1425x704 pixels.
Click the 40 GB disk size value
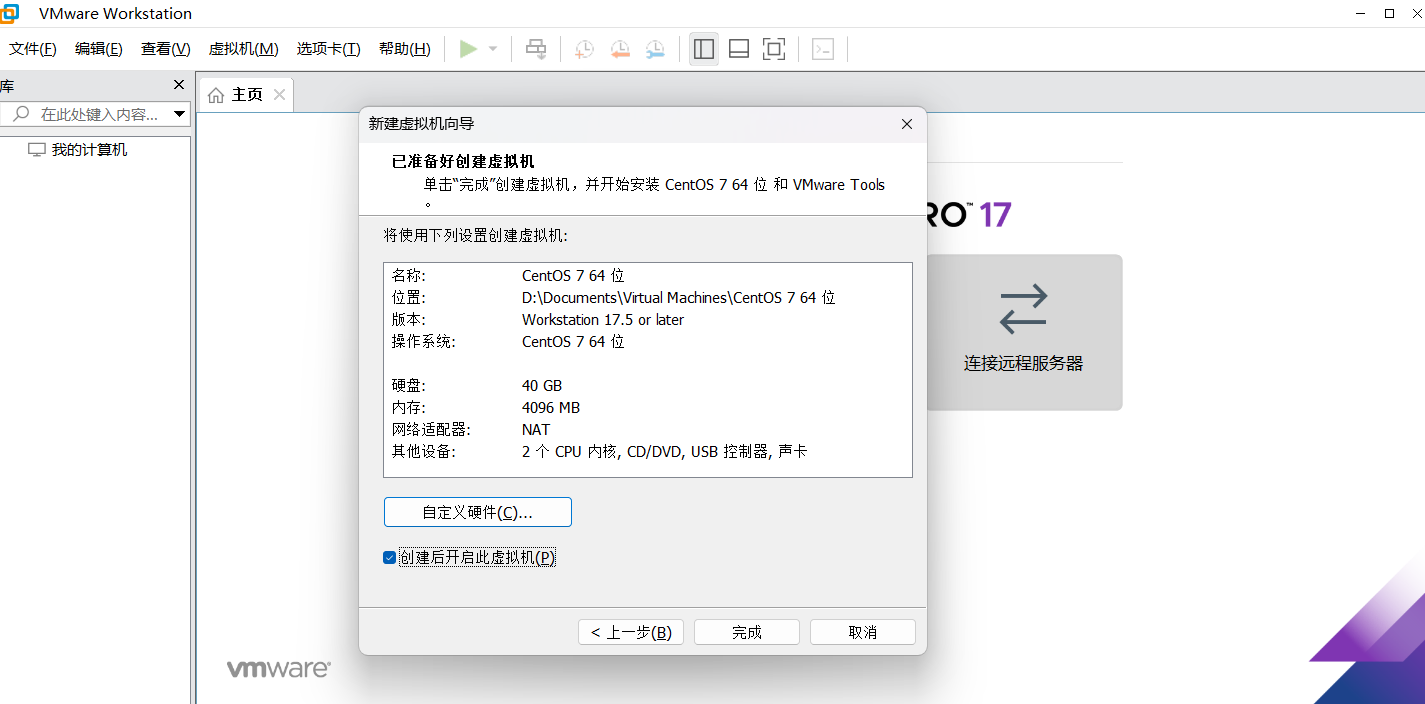542,386
